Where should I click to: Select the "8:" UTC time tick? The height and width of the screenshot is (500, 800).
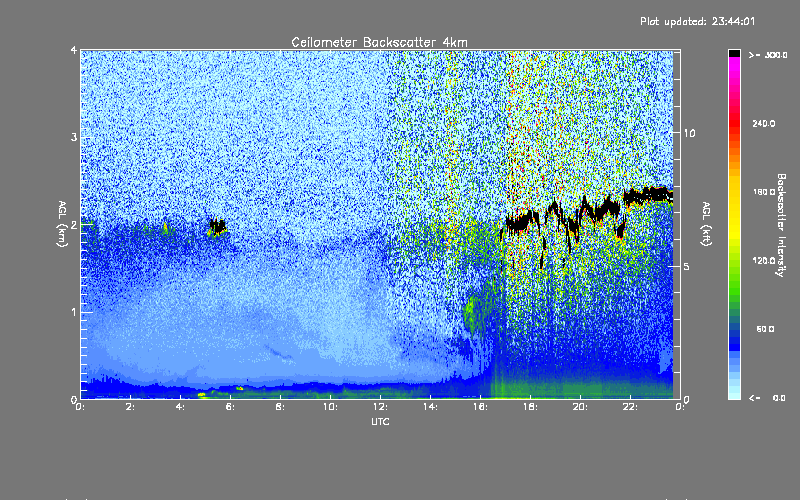click(280, 407)
